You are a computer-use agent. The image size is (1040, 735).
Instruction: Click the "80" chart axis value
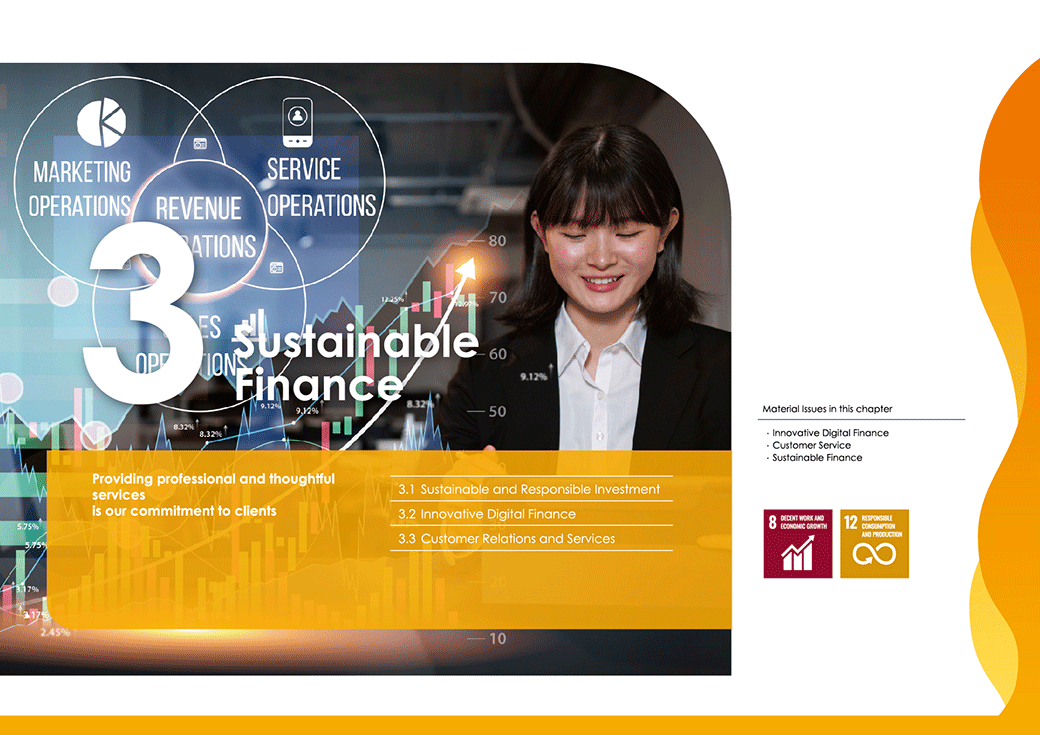(497, 241)
